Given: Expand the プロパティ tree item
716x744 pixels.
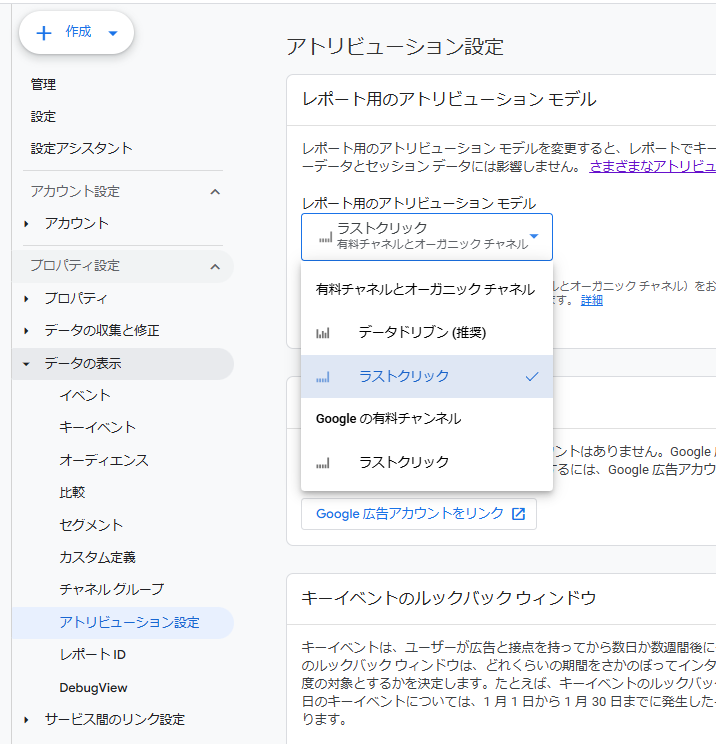Looking at the screenshot, I should point(27,299).
